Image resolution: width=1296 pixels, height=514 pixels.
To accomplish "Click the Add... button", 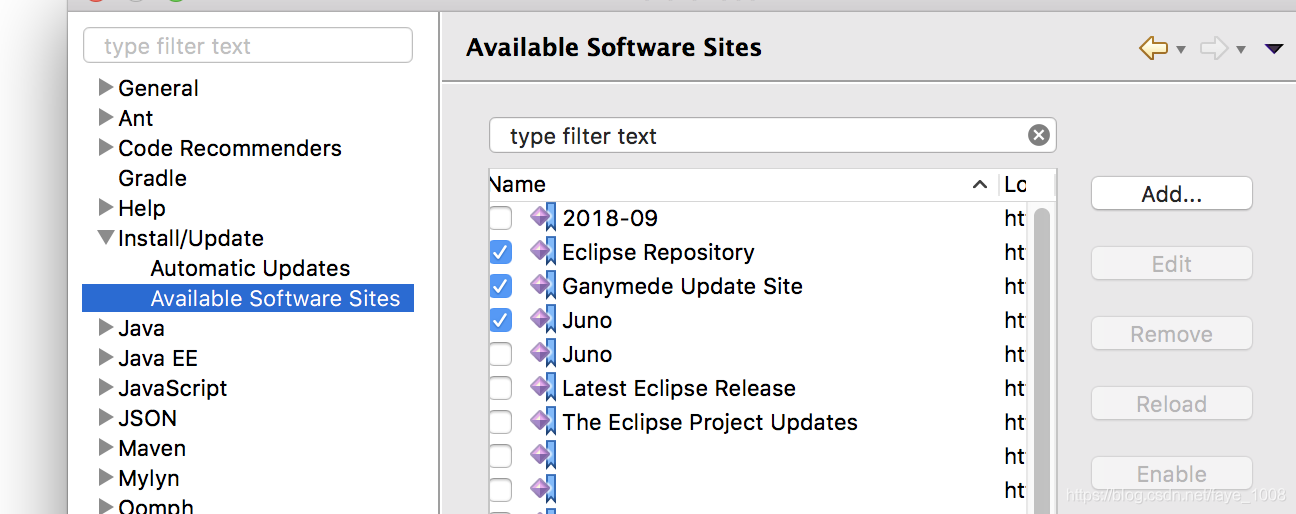I will (1172, 194).
